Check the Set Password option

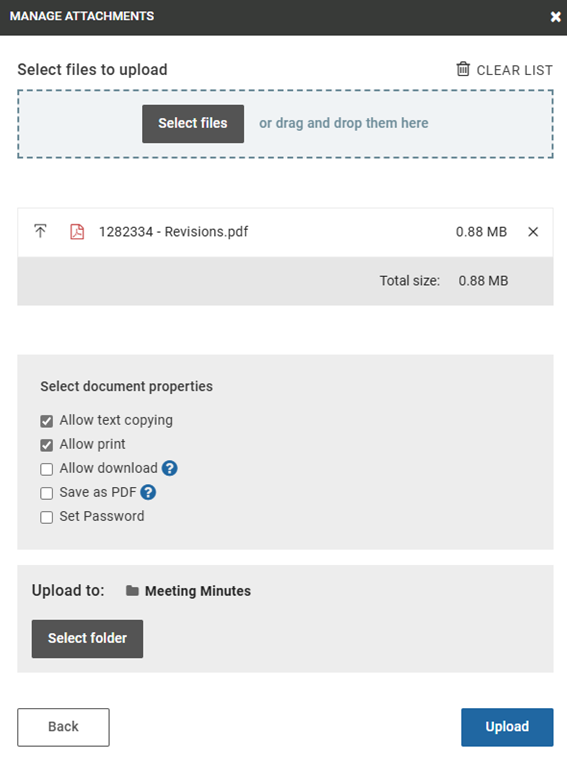47,517
